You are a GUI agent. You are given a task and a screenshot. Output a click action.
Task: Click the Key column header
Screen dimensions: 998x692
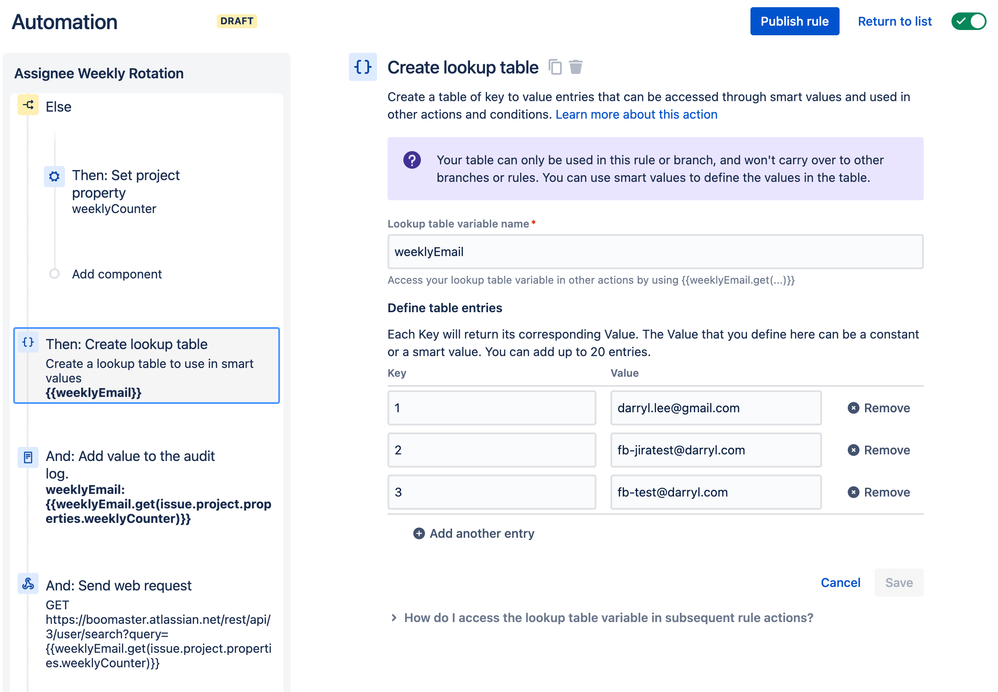(397, 373)
